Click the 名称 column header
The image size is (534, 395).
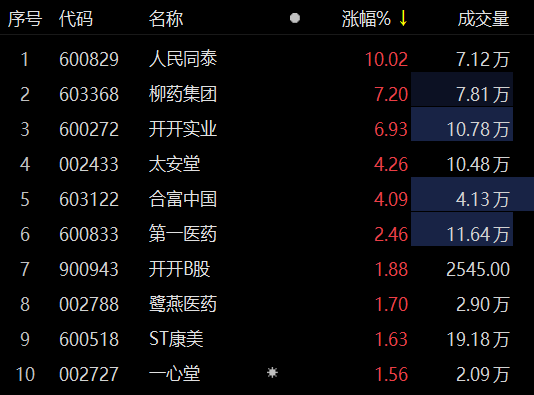pyautogui.click(x=166, y=19)
